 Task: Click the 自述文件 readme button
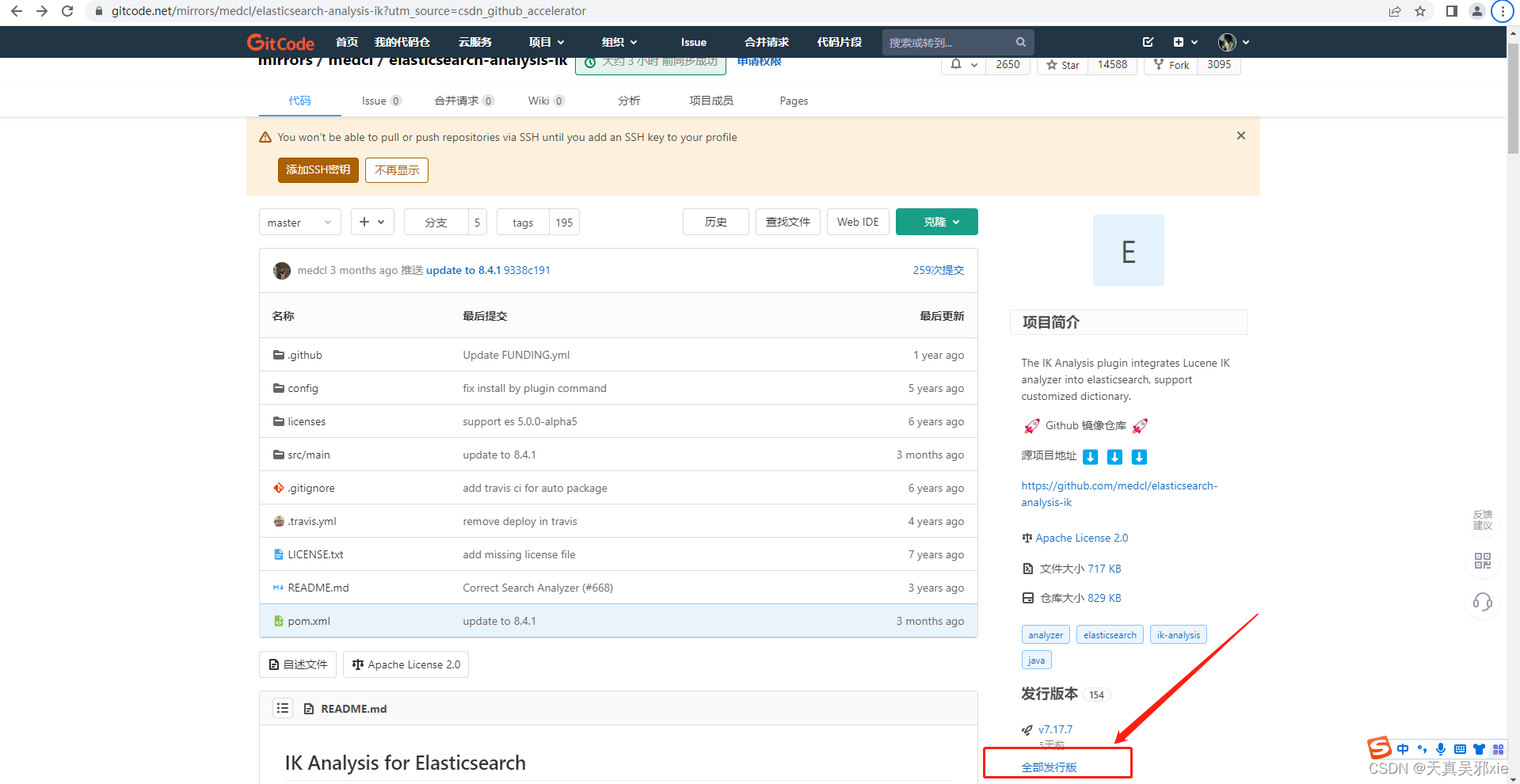(x=298, y=664)
